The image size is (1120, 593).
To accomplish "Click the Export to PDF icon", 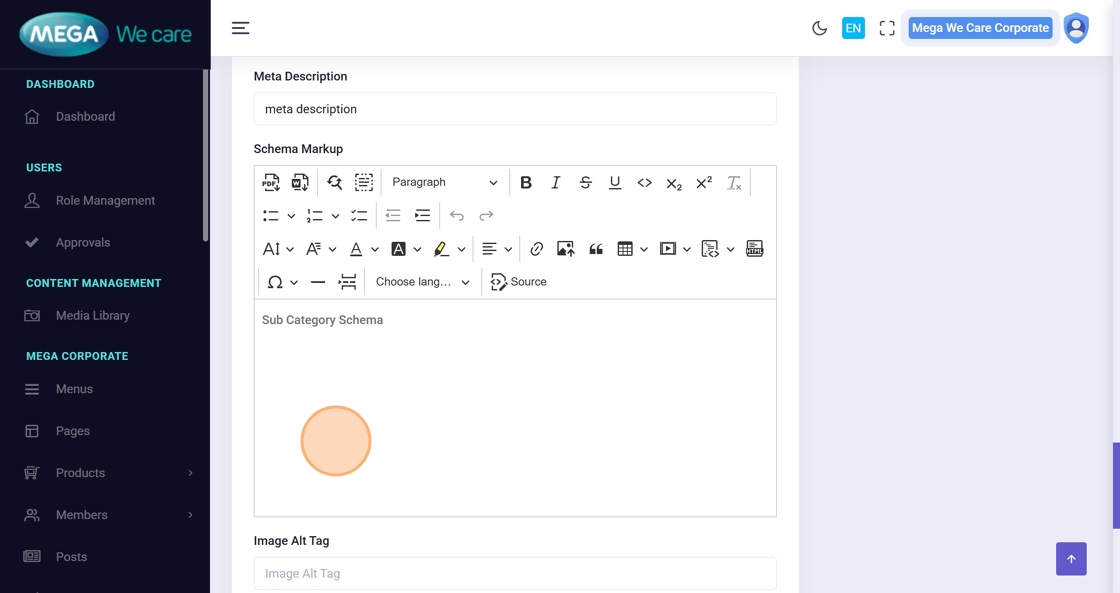I will [271, 182].
